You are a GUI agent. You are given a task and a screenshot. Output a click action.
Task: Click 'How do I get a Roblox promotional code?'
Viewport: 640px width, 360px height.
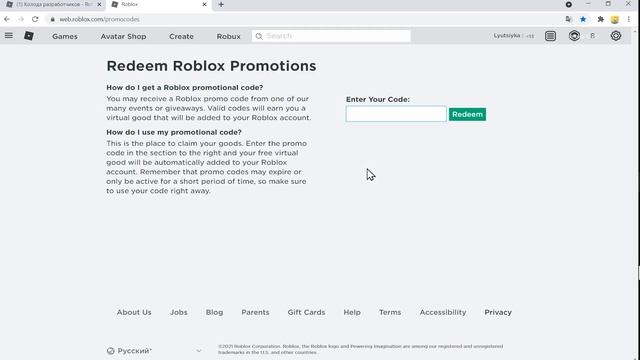[184, 87]
